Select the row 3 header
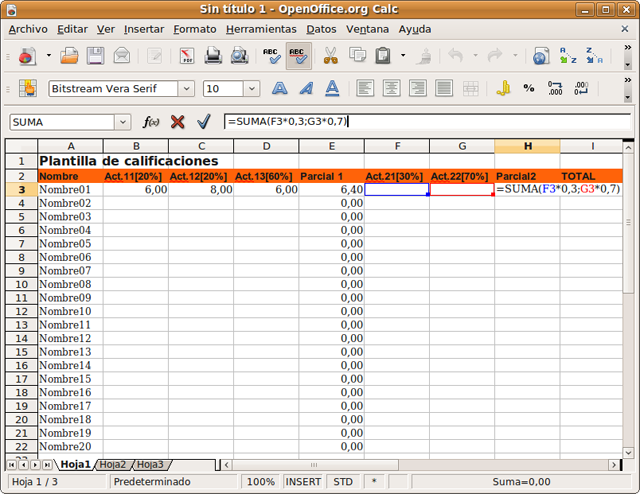 coord(21,189)
